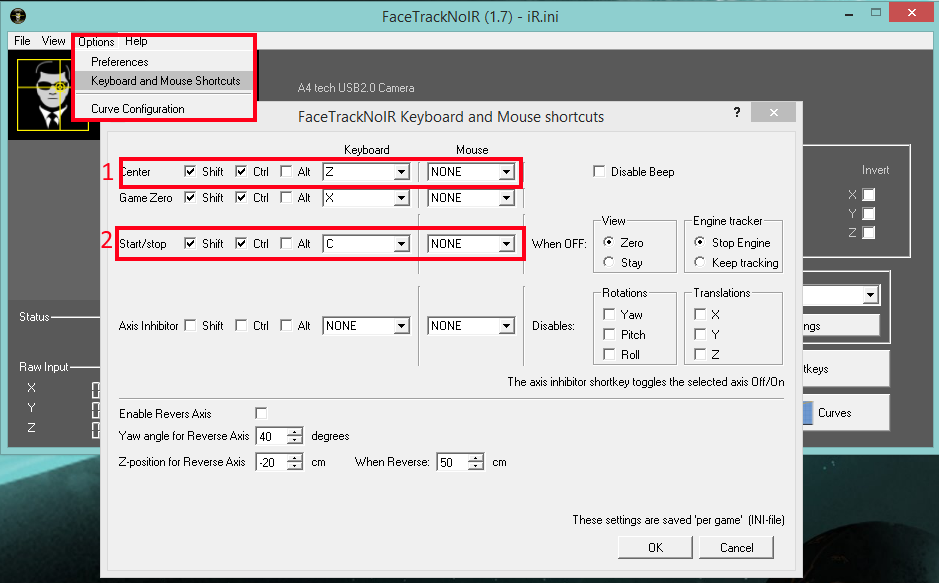
Task: Check Invert Z checkbox in main window
Action: point(868,233)
